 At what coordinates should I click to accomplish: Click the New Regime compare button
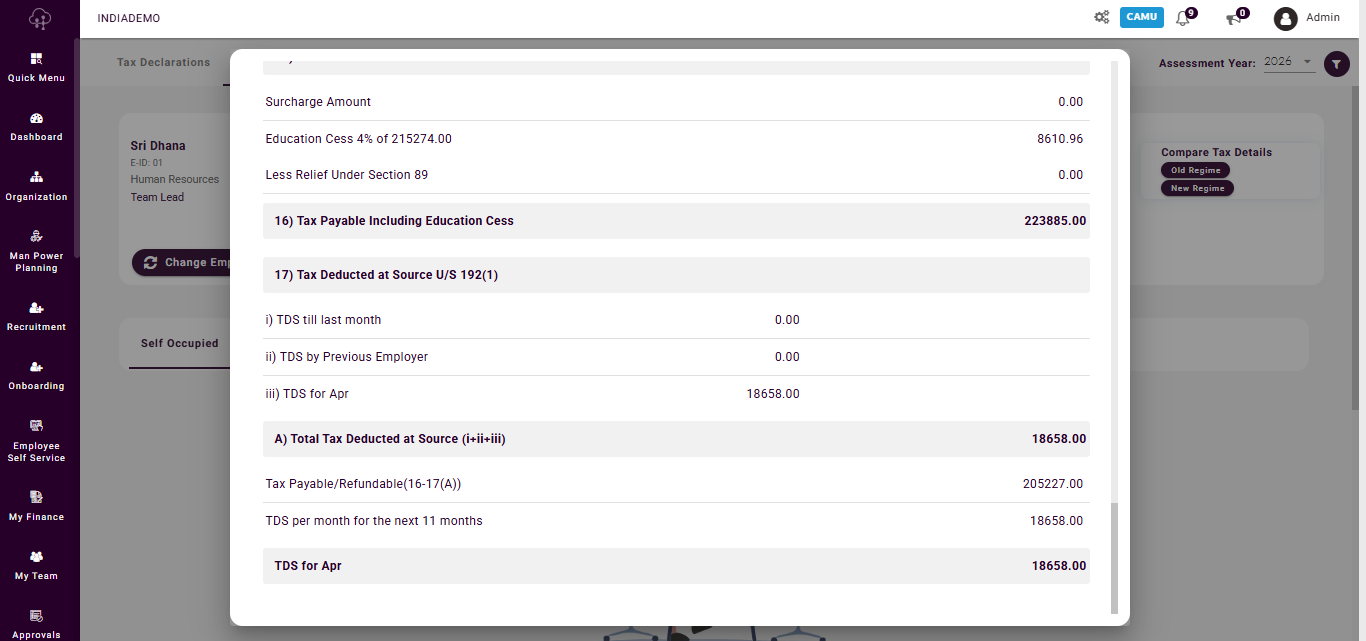pyautogui.click(x=1197, y=188)
